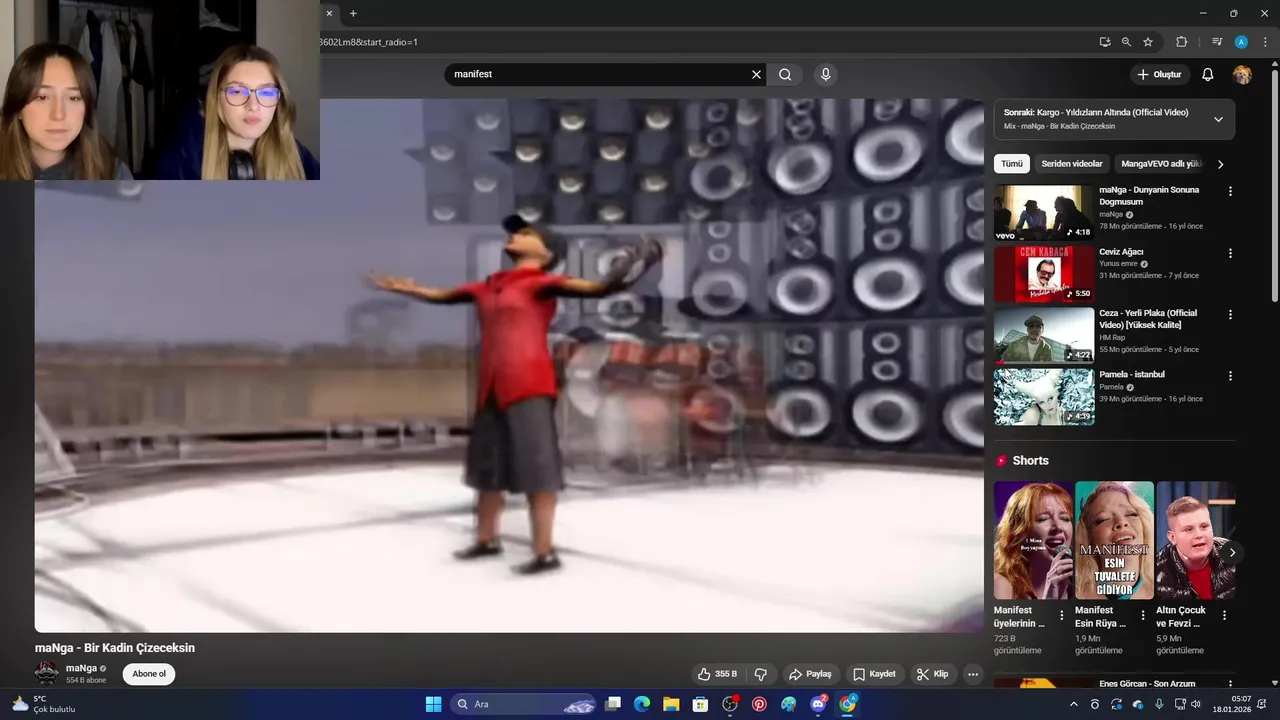Screen dimensions: 1280x720
Task: Dislike the video with thumbs-down
Action: 760,674
